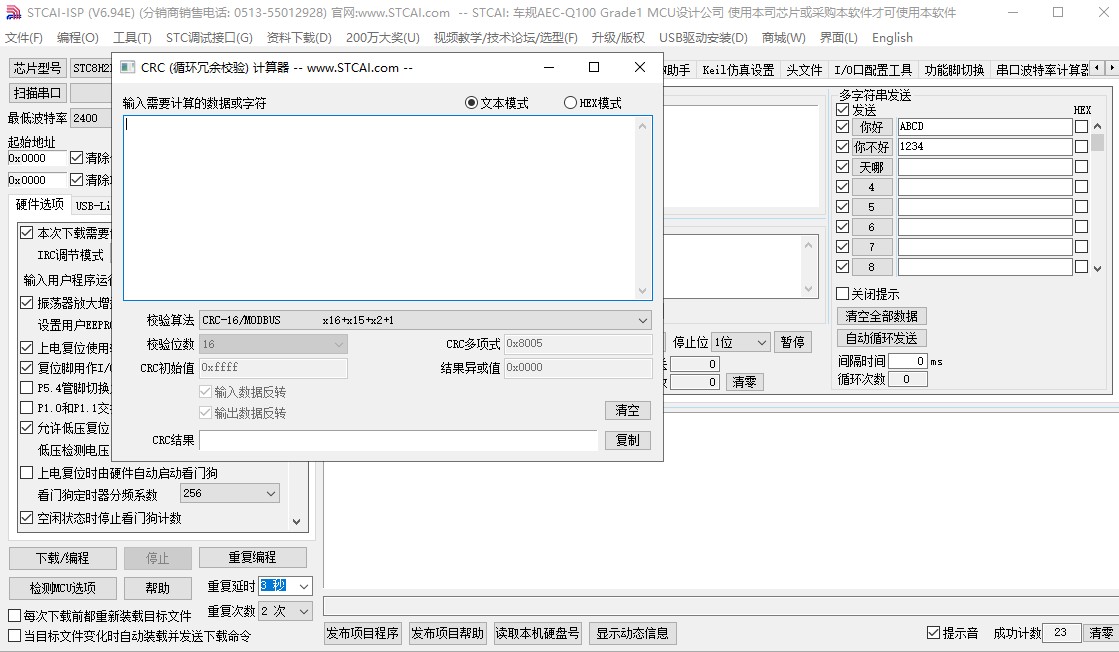Screen dimensions: 1119x652
Task: Click the Download/Program button
Action: [63, 558]
